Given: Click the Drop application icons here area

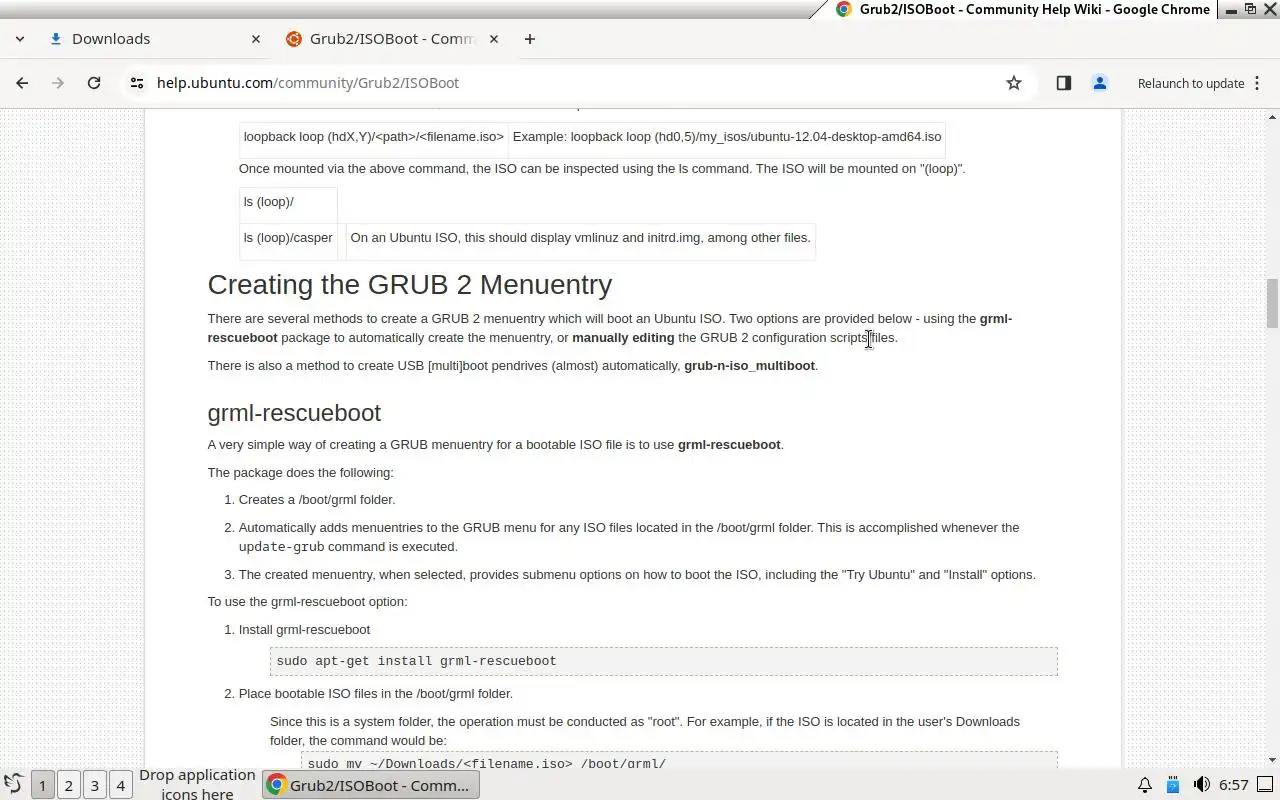Looking at the screenshot, I should tap(197, 785).
